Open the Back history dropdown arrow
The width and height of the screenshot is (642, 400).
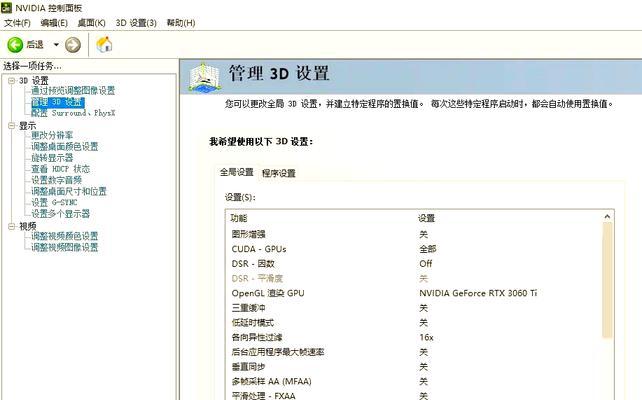(x=56, y=45)
